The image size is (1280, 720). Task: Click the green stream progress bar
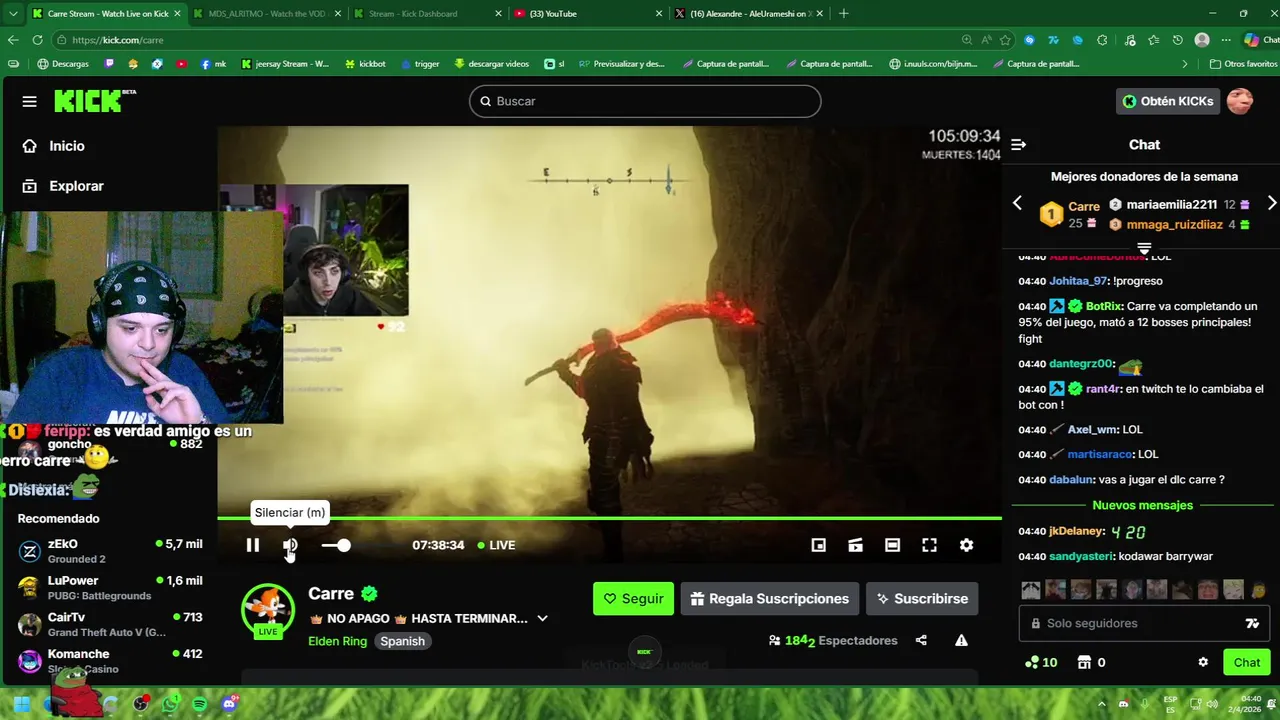(609, 518)
